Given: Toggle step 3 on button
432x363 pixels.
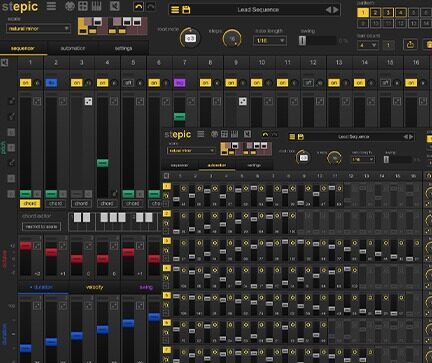Looking at the screenshot, I should pos(76,83).
